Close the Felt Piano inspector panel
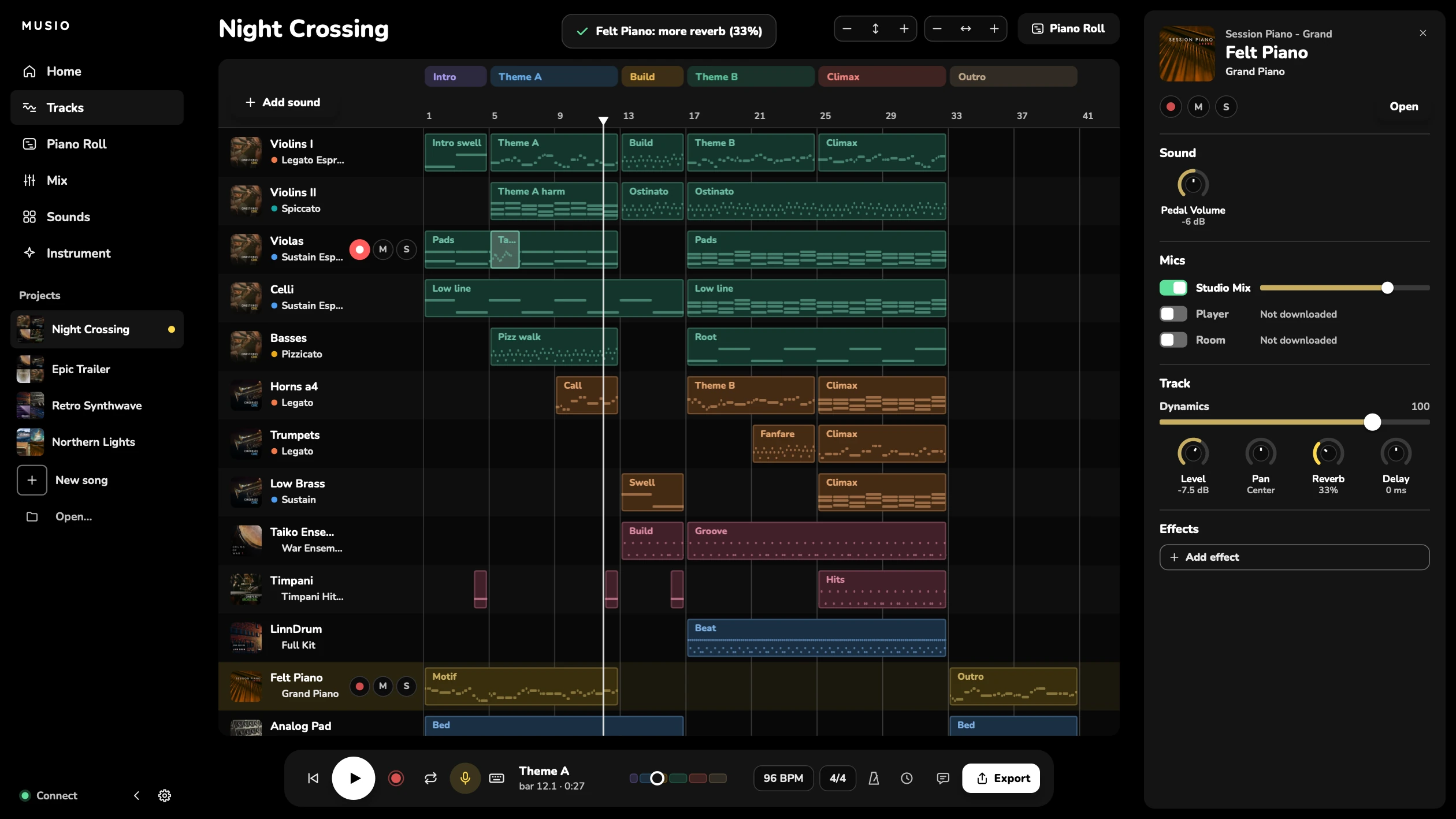 pos(1423,33)
